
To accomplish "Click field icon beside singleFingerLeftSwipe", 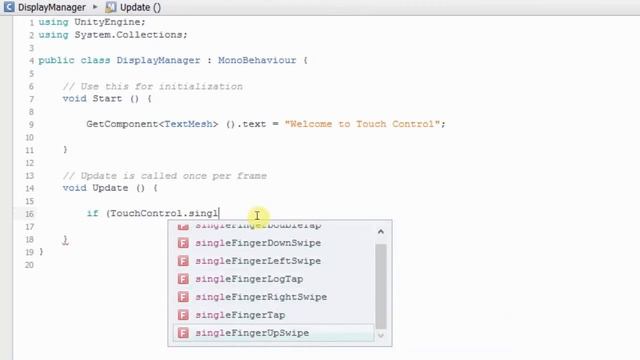I will pos(183,261).
